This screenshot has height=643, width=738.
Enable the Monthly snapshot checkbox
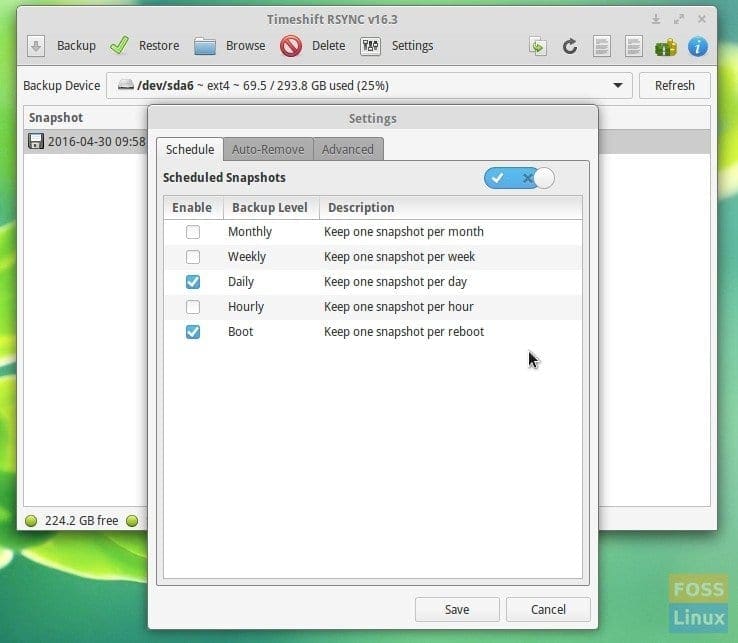click(193, 232)
